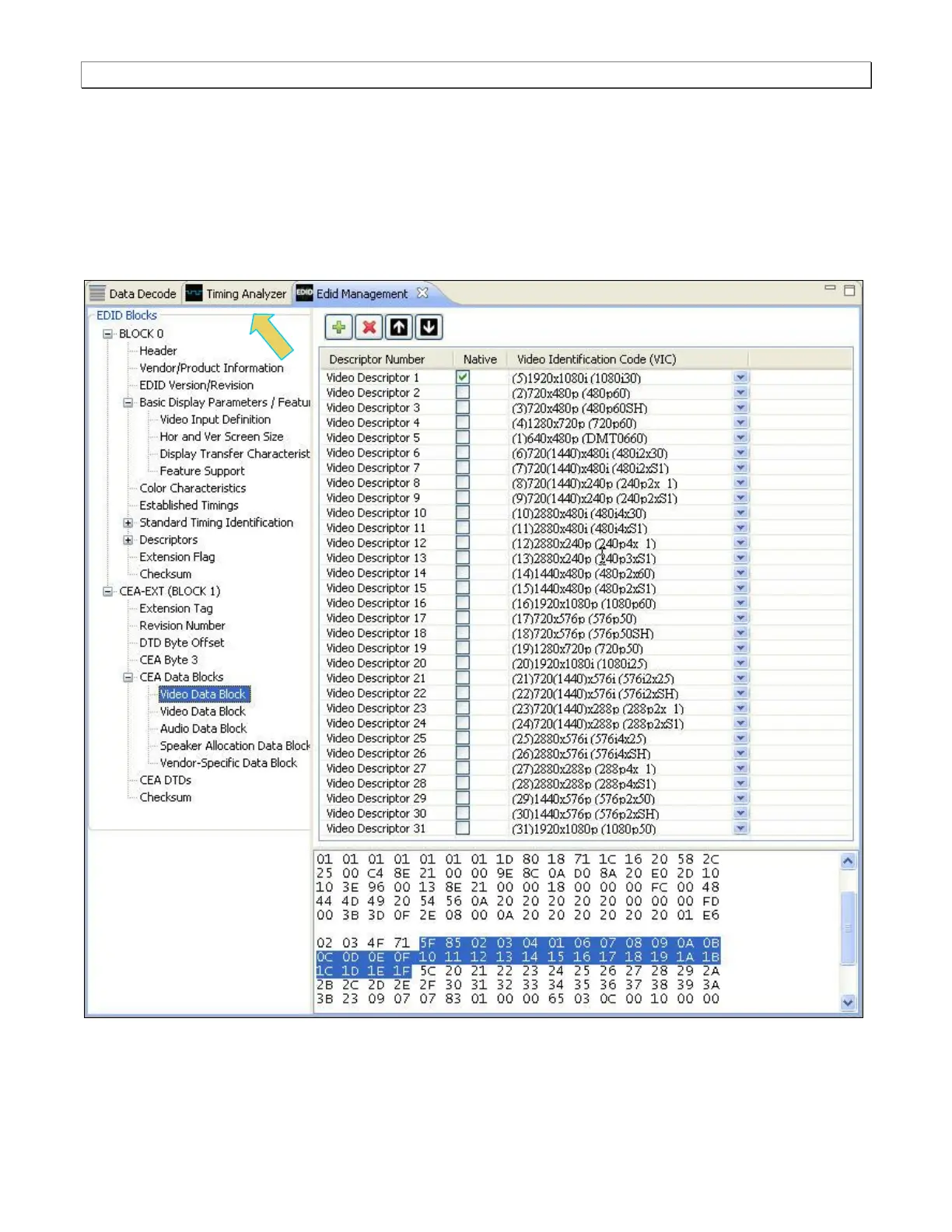Uncheck Native for Video Descriptor 1
This screenshot has width=952, height=1232.
pos(463,377)
